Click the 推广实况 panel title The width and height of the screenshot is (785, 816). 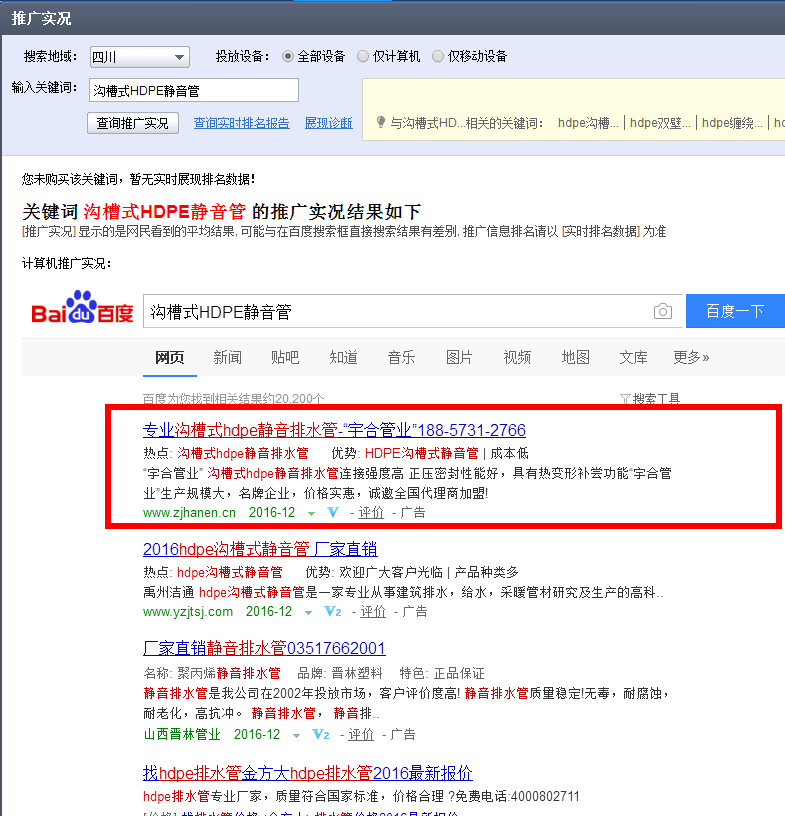(41, 19)
